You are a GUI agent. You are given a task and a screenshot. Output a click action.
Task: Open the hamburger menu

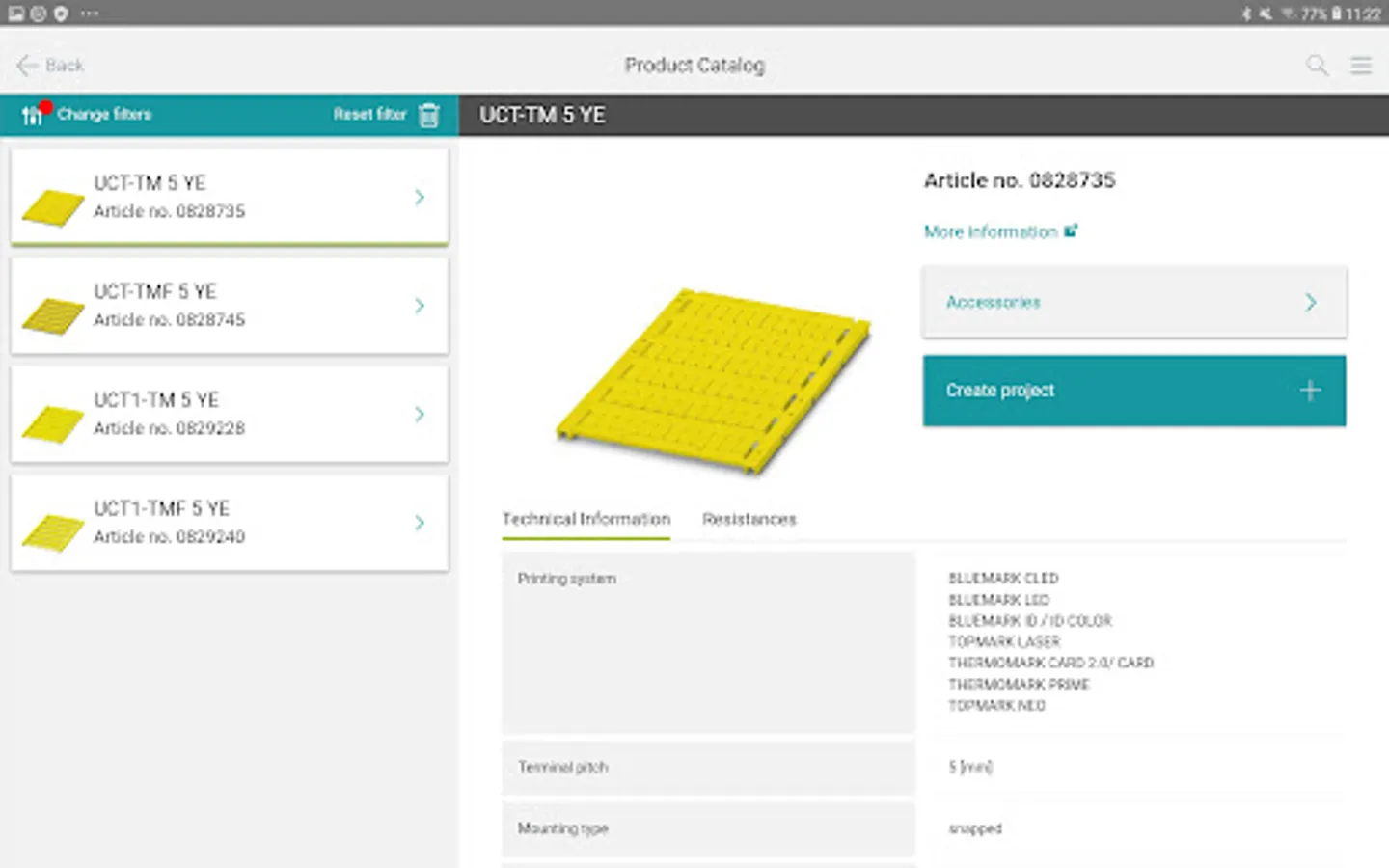click(x=1361, y=66)
